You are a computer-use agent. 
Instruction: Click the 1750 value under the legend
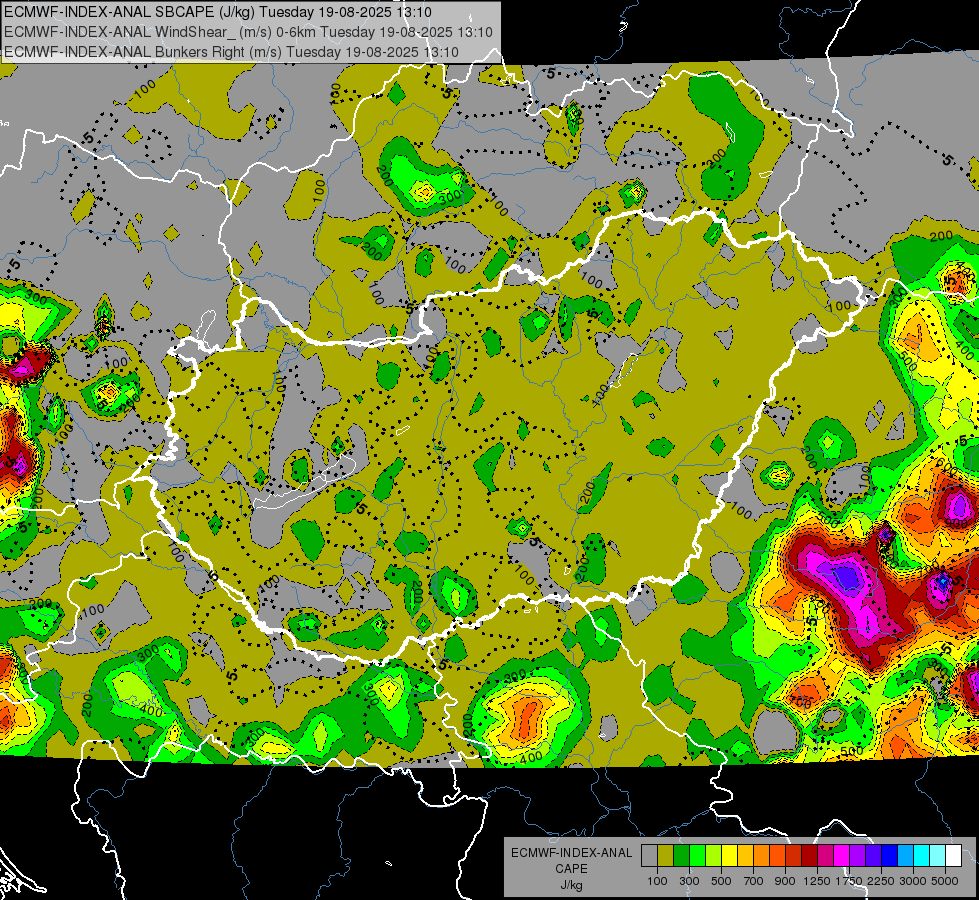pos(849,881)
